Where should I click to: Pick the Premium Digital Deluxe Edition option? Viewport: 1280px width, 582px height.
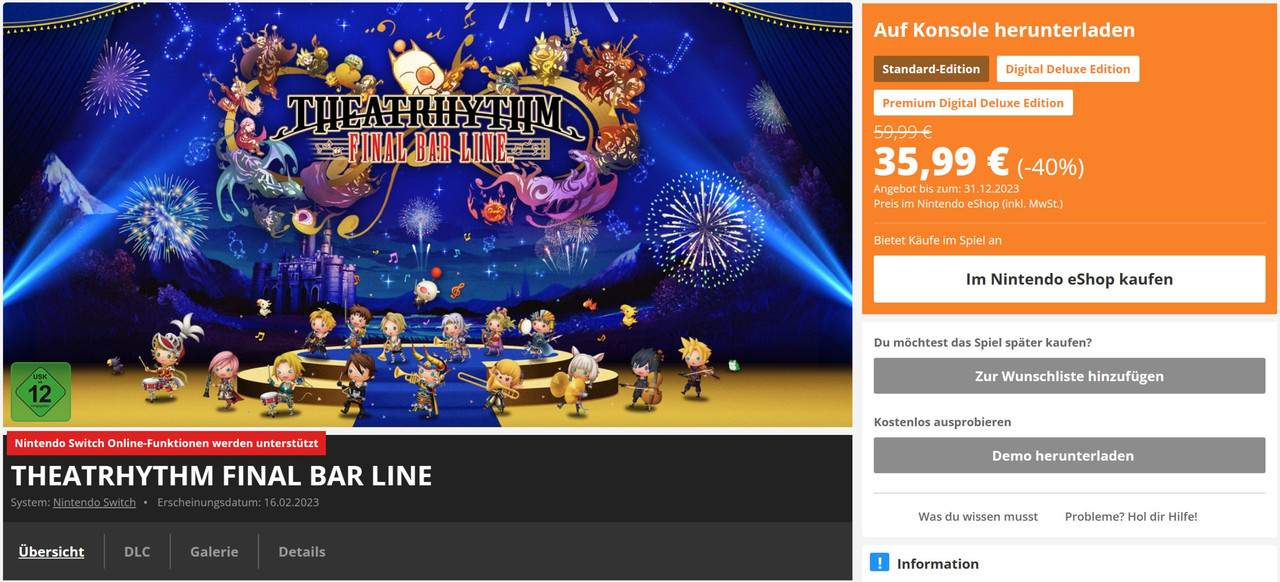click(x=973, y=103)
